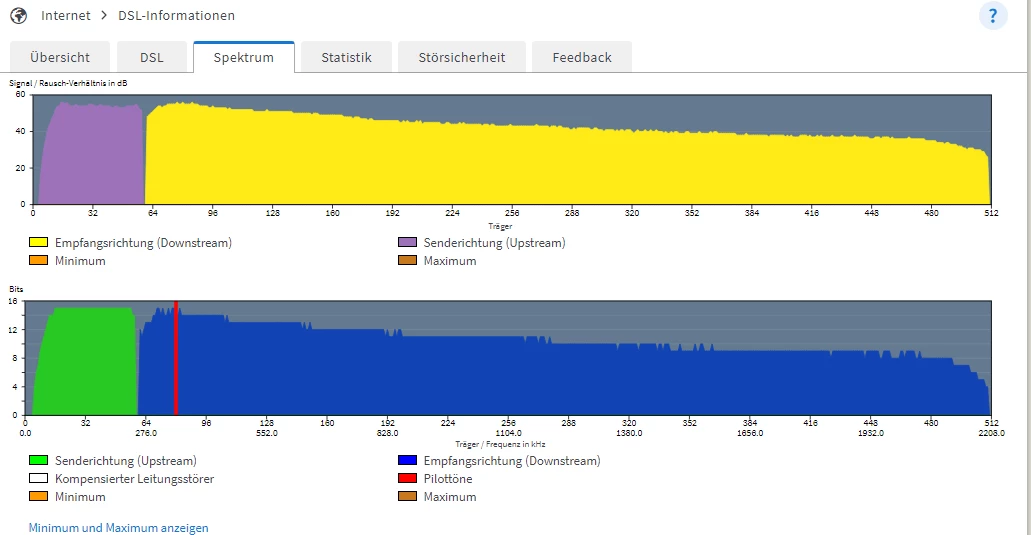Switch to the DSL tab
The height and width of the screenshot is (535, 1031).
(x=152, y=57)
